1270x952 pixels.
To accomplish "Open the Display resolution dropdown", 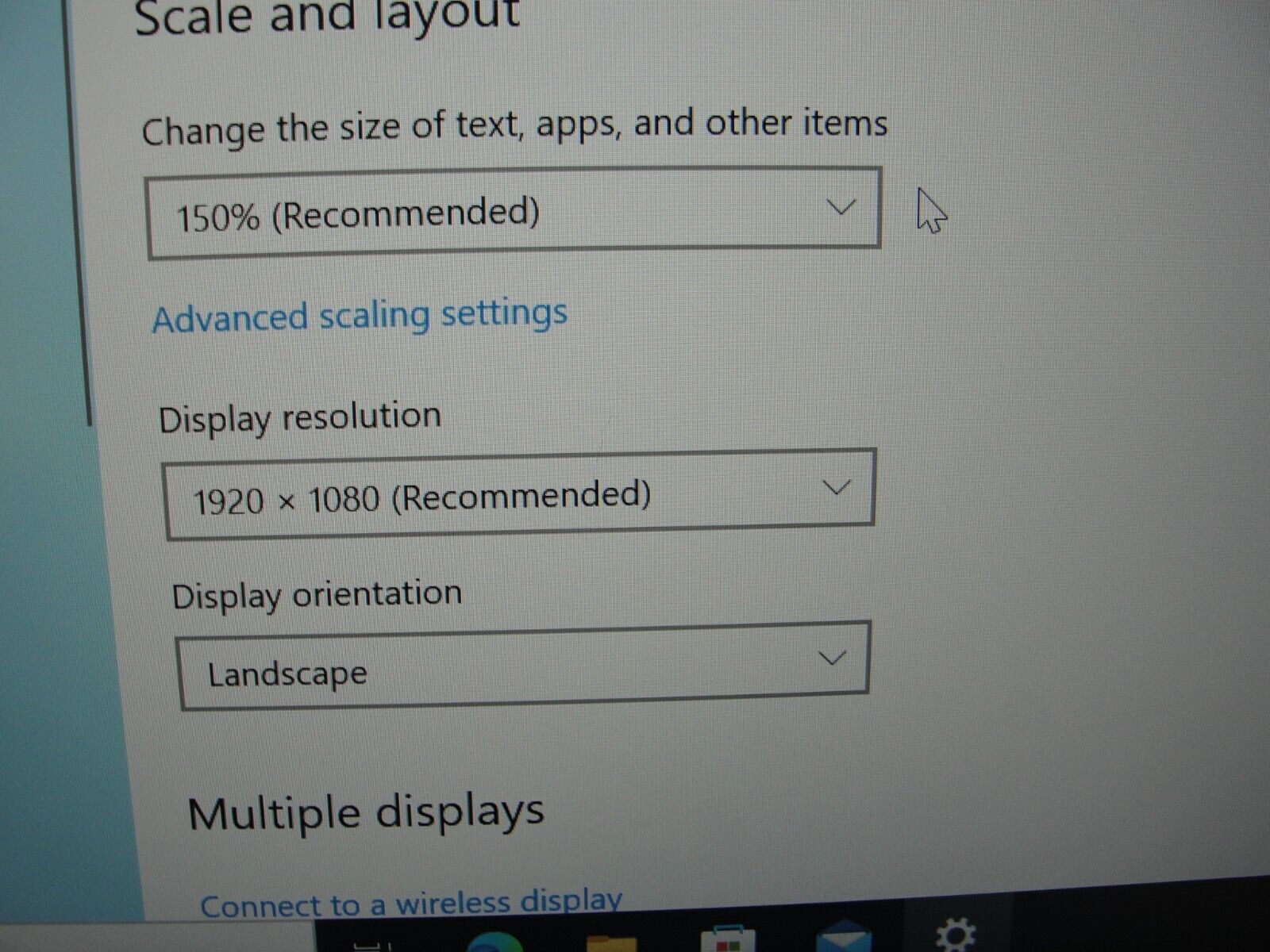I will point(519,493).
